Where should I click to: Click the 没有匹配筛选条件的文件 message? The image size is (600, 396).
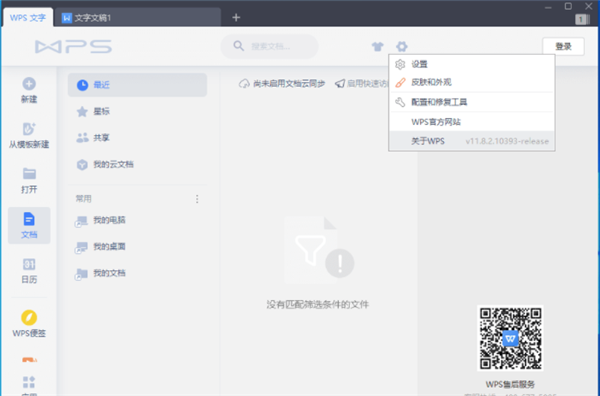pos(318,305)
